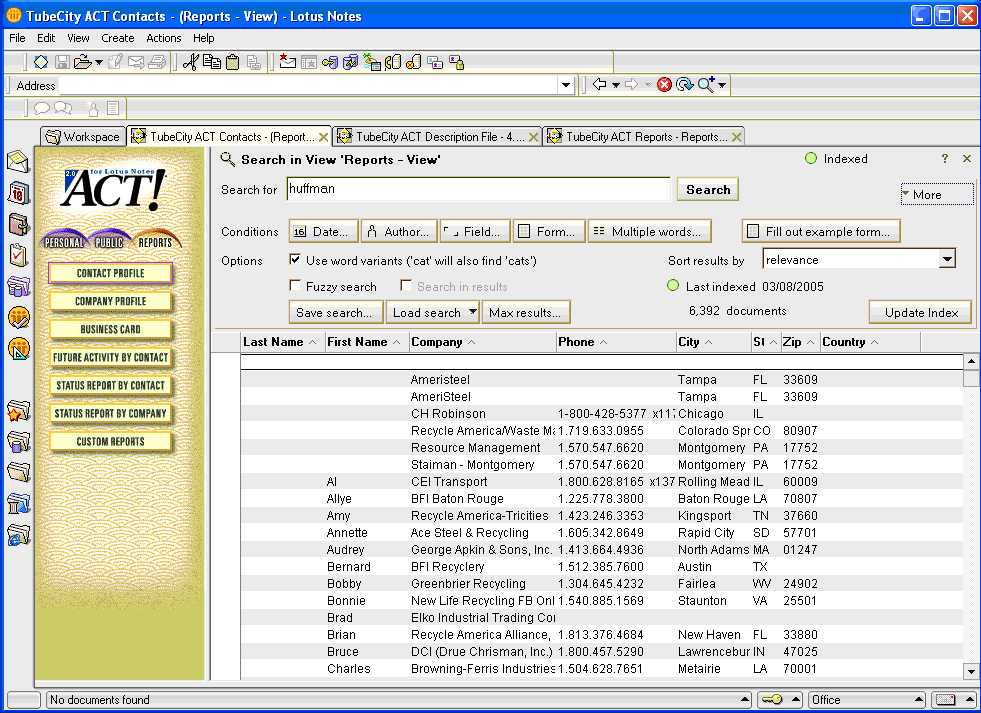981x713 pixels.
Task: Click the new mail envelope with red star icon
Action: tap(287, 62)
